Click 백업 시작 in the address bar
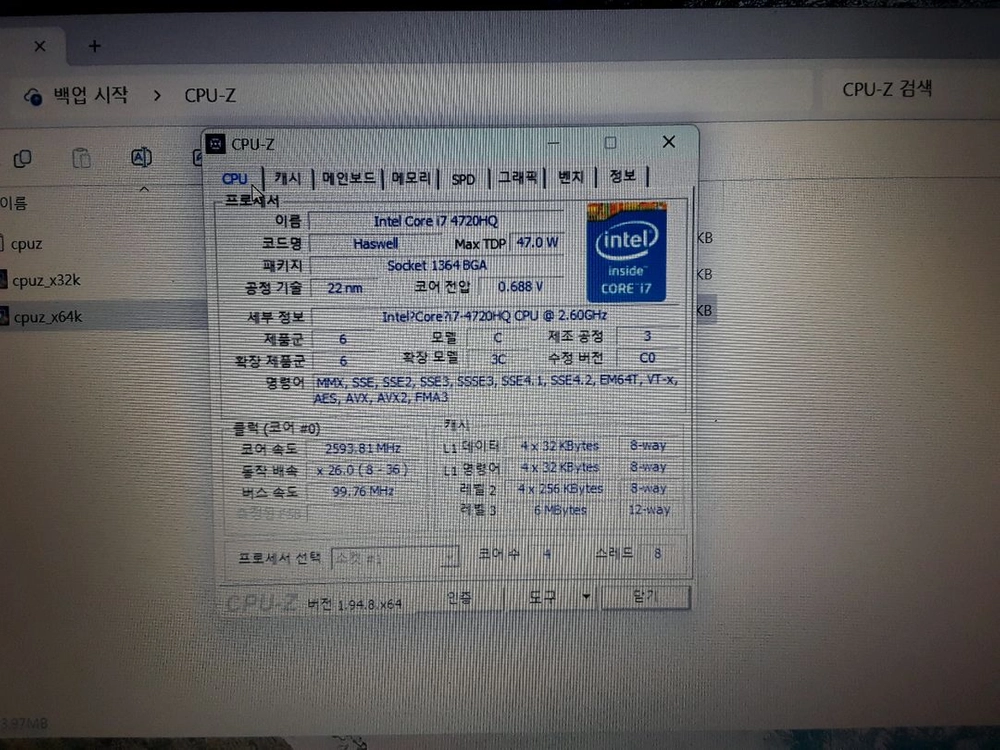Screen dimensions: 1000x750 [x=91, y=95]
